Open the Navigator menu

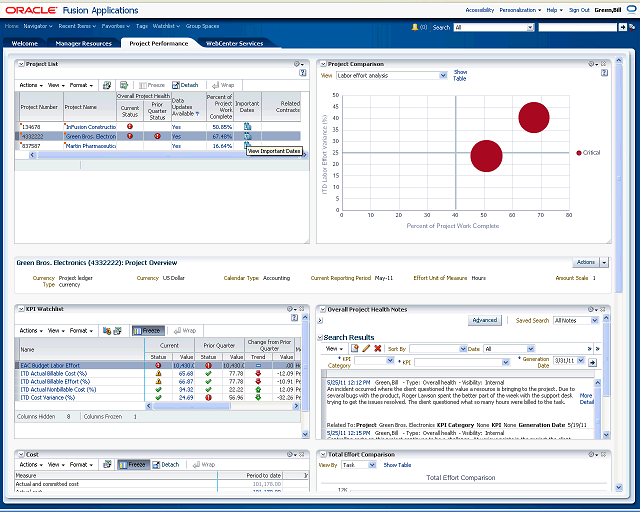(38, 27)
